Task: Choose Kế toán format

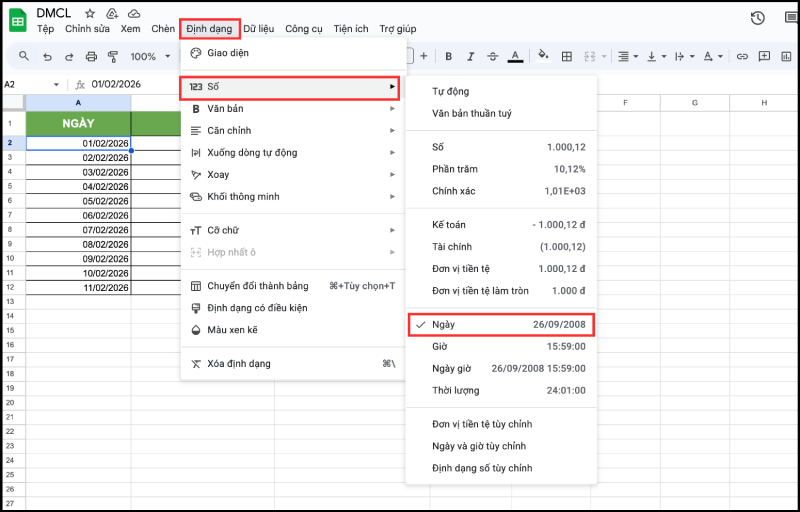Action: tap(501, 225)
